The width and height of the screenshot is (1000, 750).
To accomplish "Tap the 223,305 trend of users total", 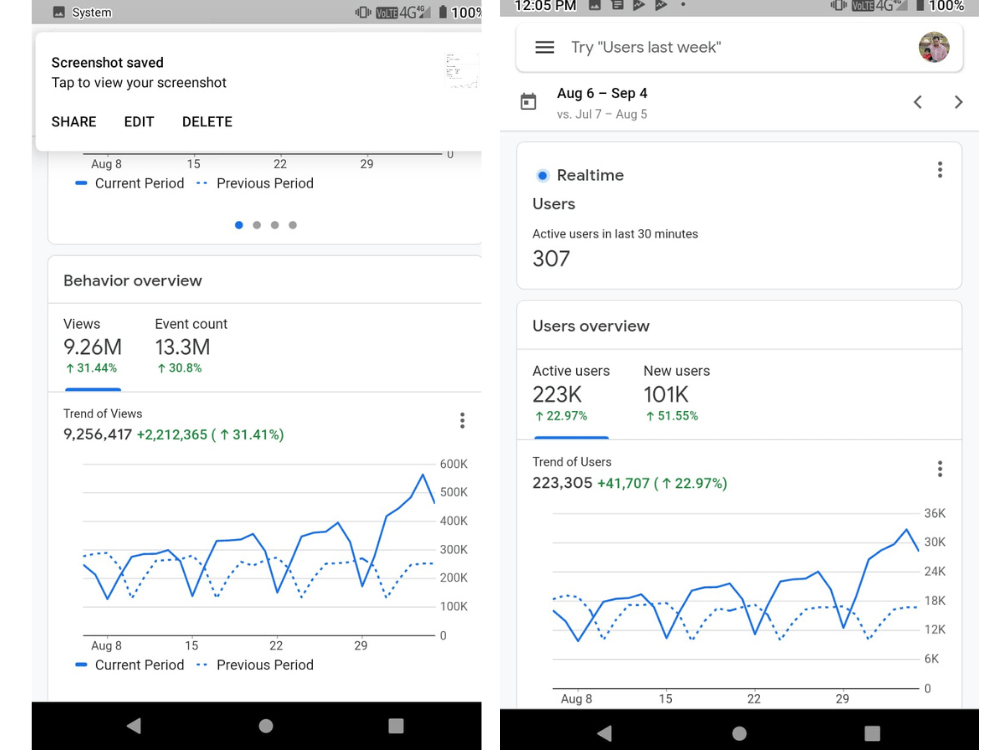I will (x=562, y=483).
